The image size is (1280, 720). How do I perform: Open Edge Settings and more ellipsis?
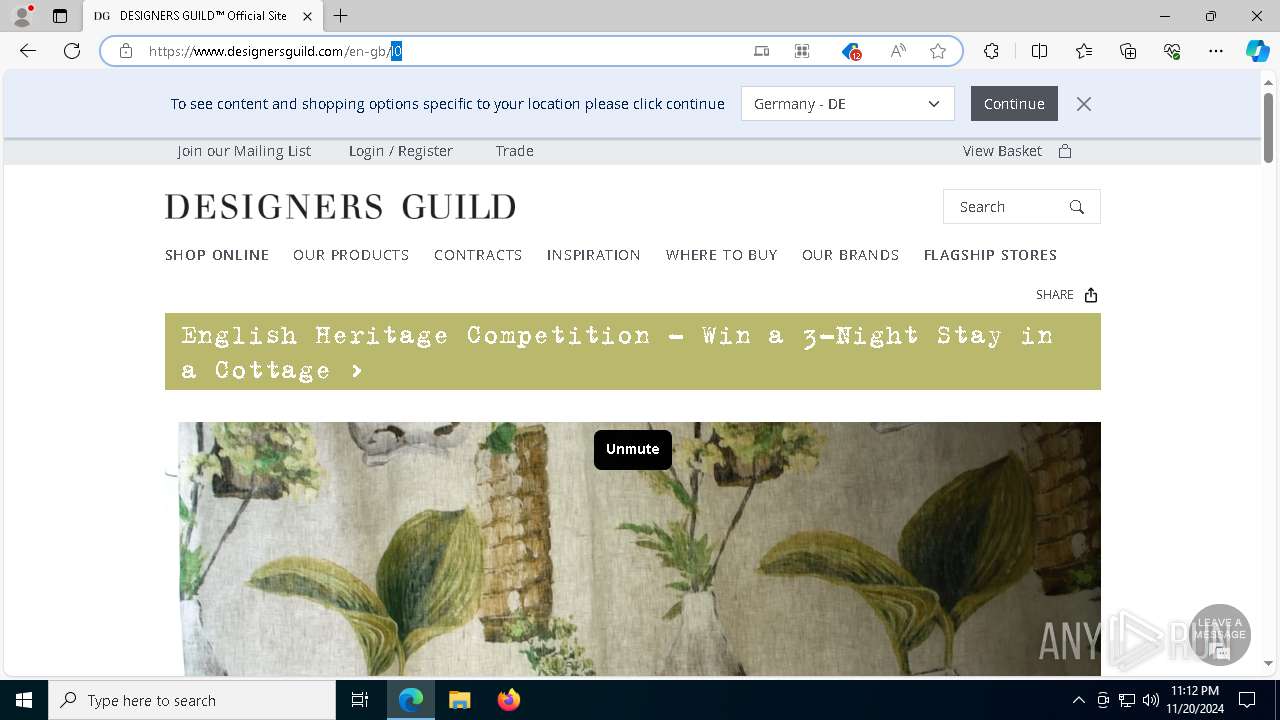(x=1216, y=51)
